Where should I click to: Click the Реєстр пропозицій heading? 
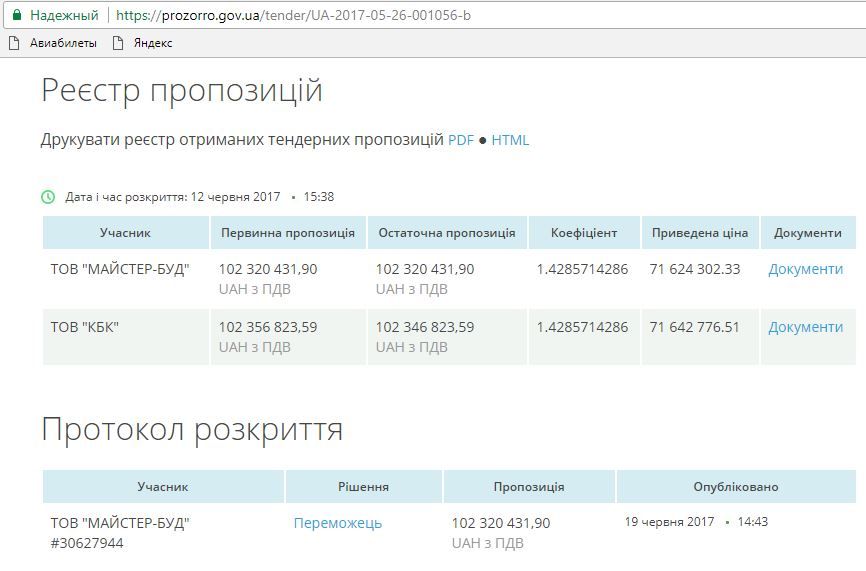coord(182,91)
